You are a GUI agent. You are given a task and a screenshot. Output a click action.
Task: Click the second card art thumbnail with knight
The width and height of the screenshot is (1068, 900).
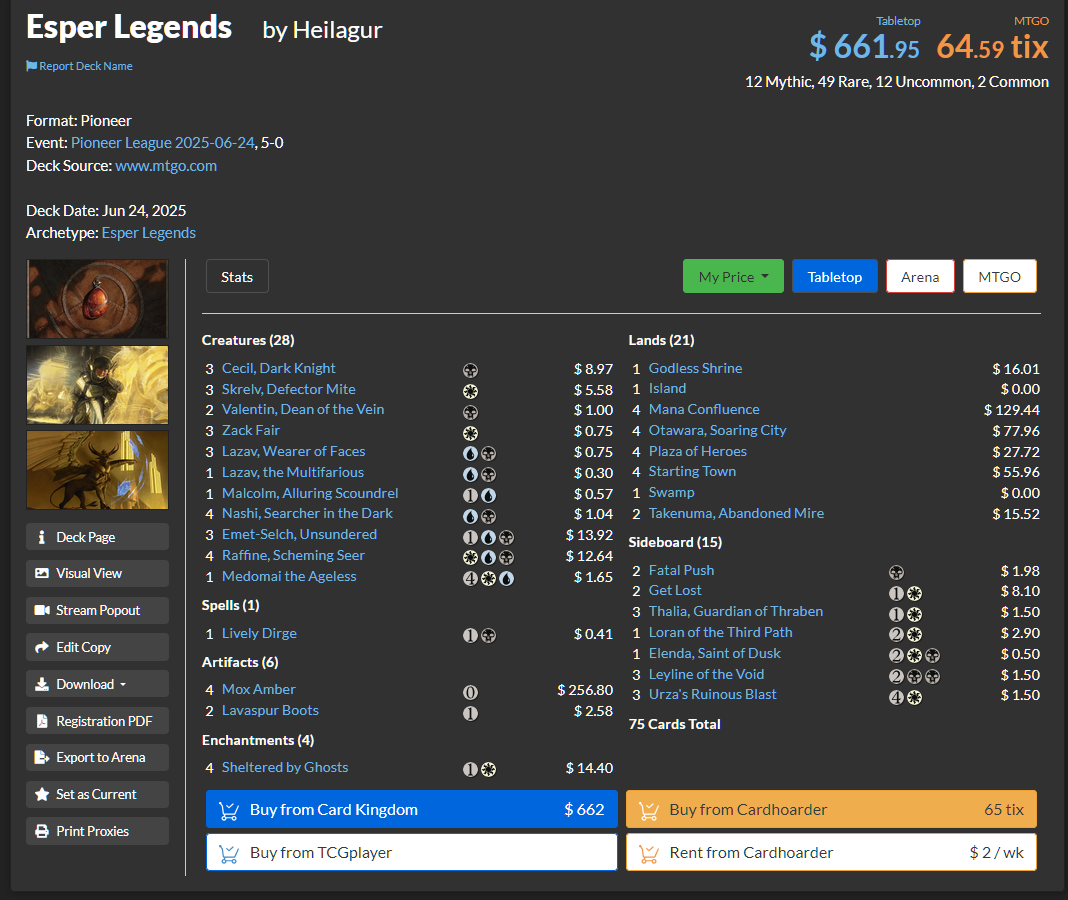pyautogui.click(x=97, y=385)
